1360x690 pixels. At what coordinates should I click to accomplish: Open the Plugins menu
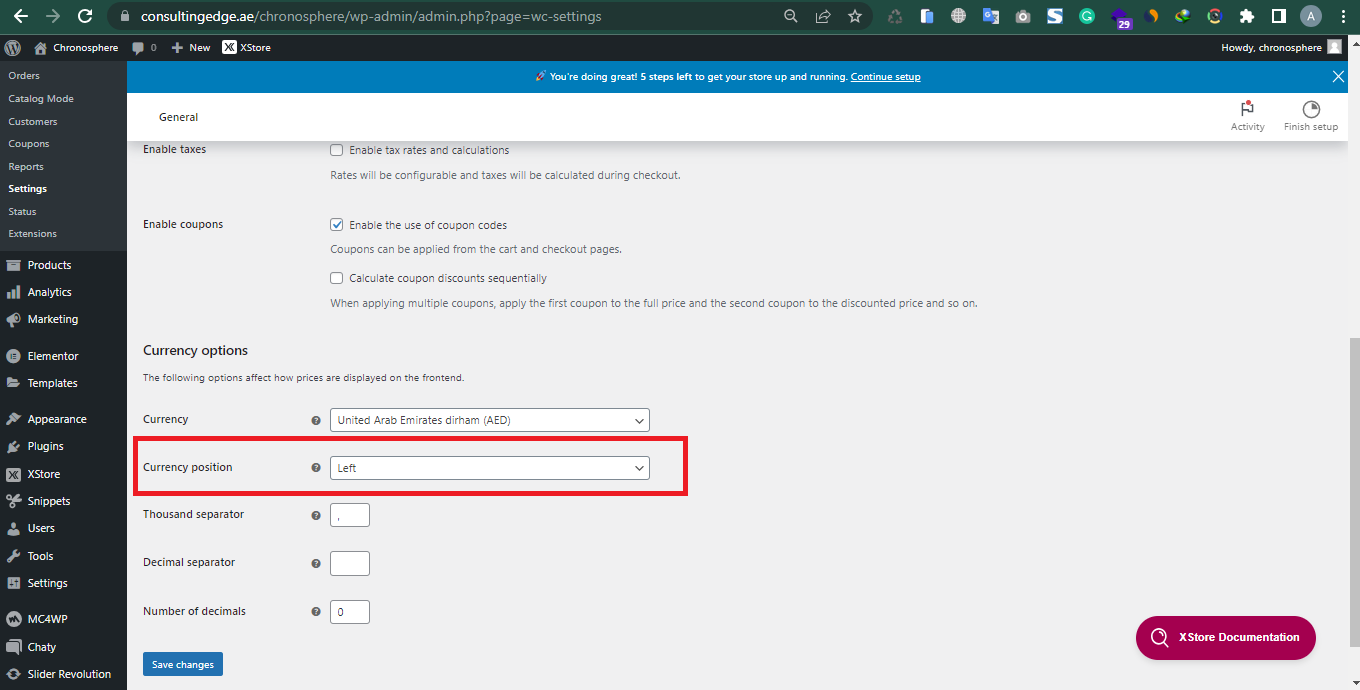pyautogui.click(x=45, y=446)
